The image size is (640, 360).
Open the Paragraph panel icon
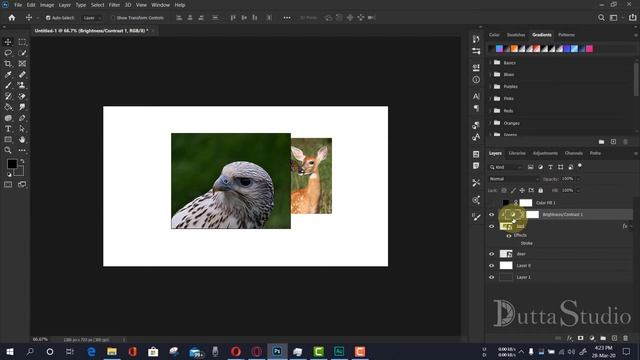click(476, 108)
